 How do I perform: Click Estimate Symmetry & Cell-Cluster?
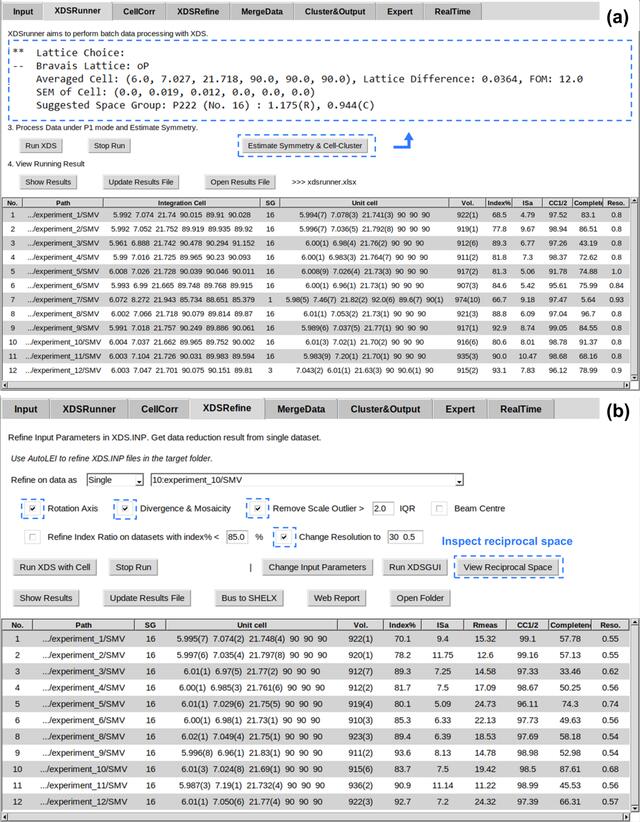[305, 146]
